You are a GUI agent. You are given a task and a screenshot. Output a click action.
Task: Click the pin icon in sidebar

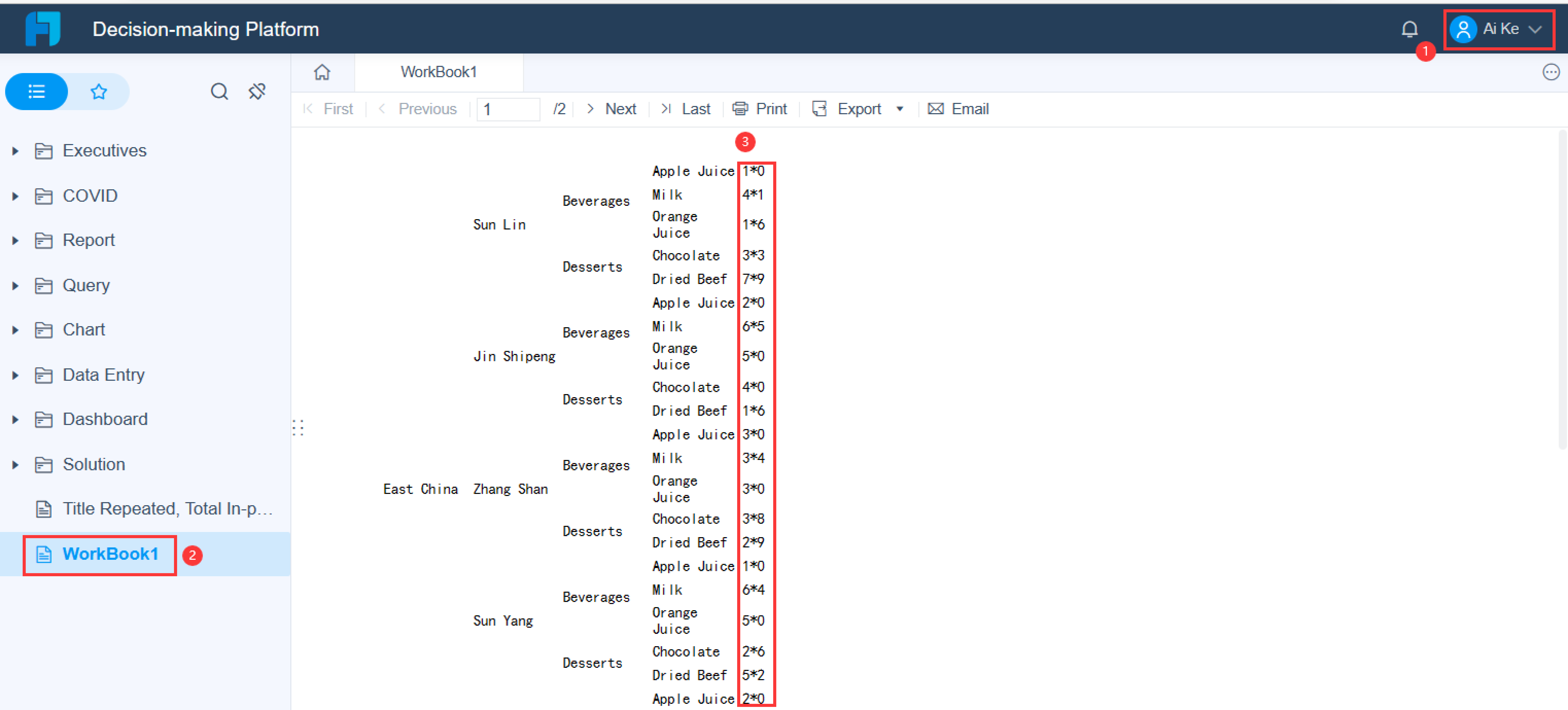[x=257, y=92]
